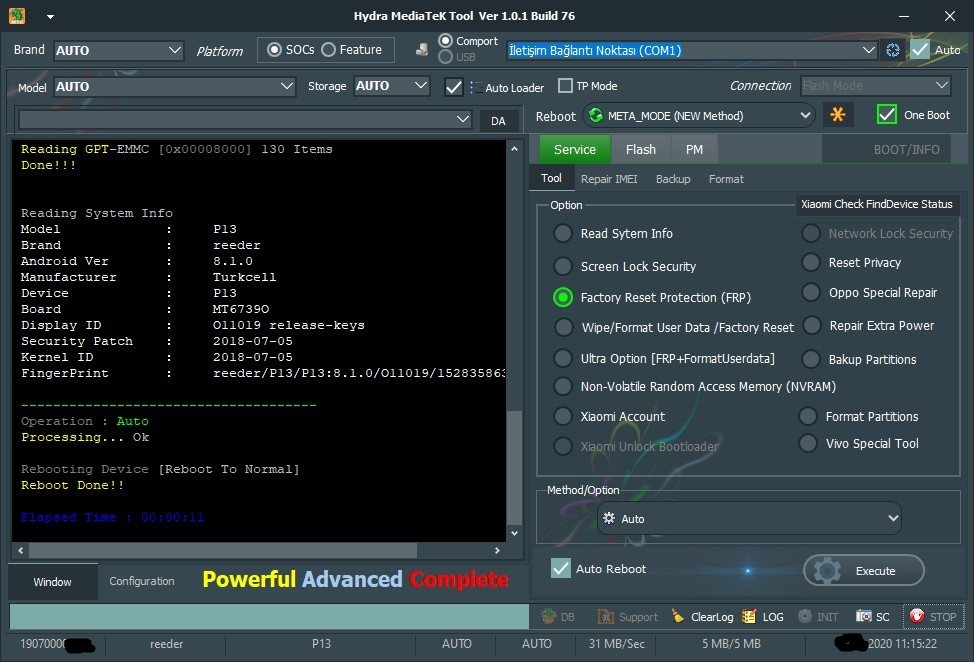Click the teal progress bar
The width and height of the screenshot is (974, 662).
click(x=269, y=617)
